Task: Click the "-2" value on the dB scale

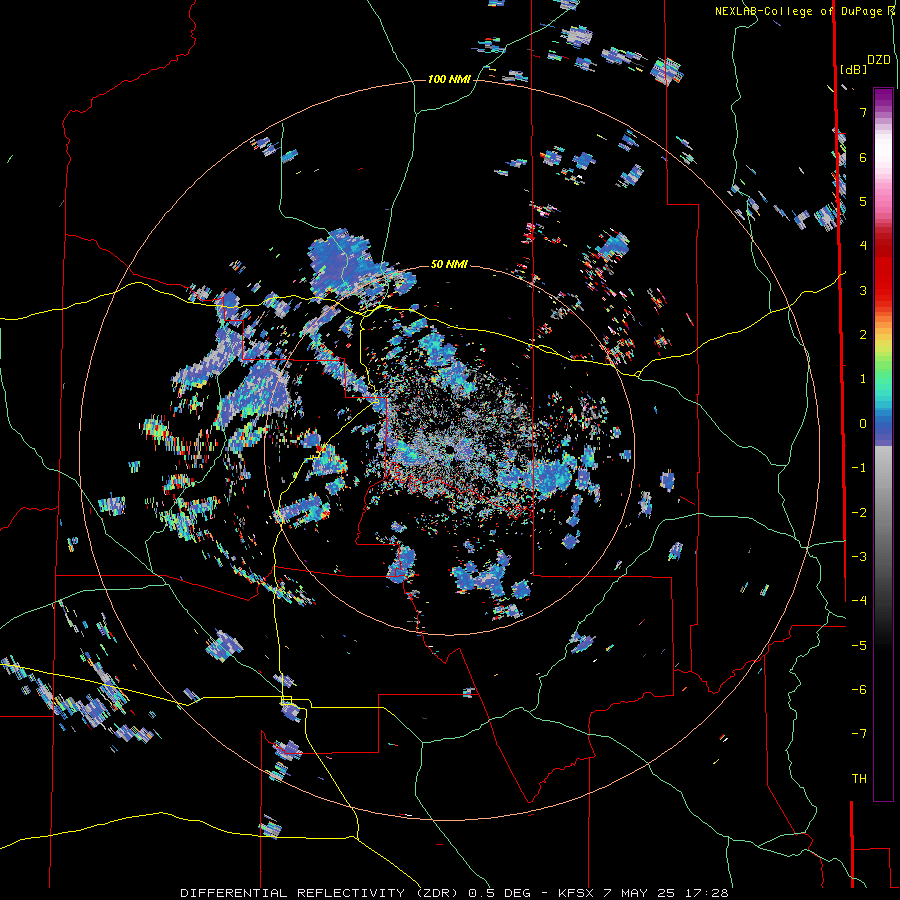Action: [x=859, y=513]
